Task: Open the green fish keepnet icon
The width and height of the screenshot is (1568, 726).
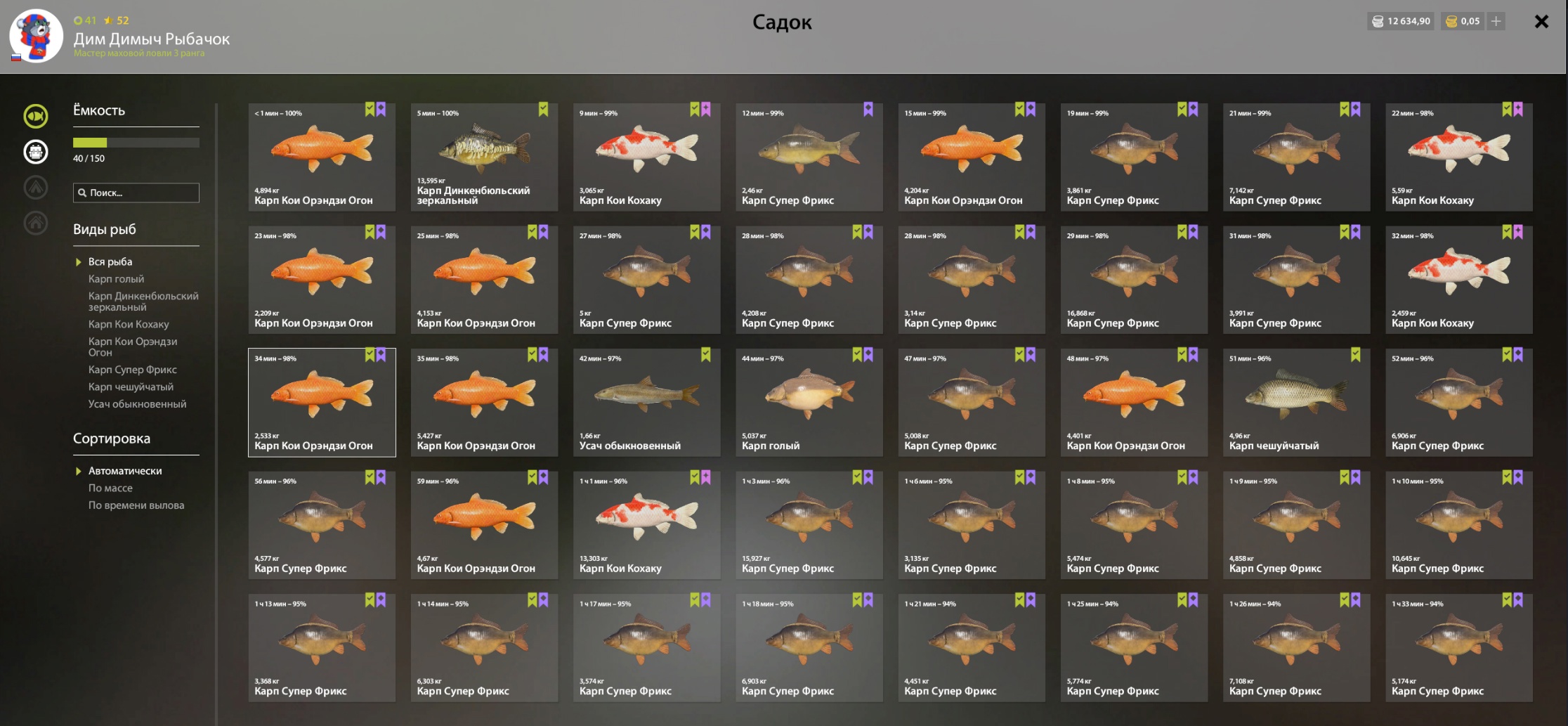Action: pos(36,116)
